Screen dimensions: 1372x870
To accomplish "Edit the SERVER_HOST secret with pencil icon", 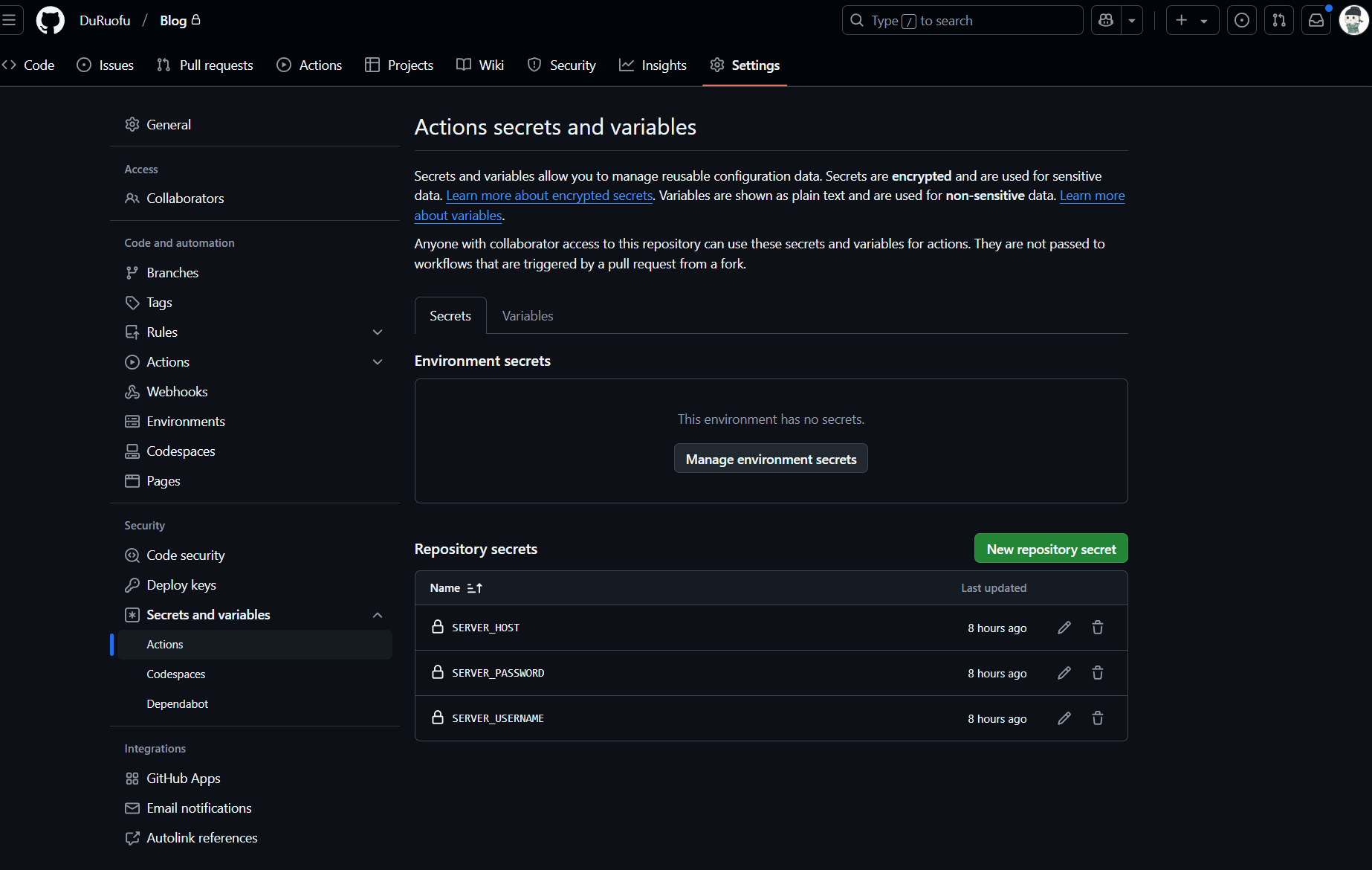I will [1064, 628].
